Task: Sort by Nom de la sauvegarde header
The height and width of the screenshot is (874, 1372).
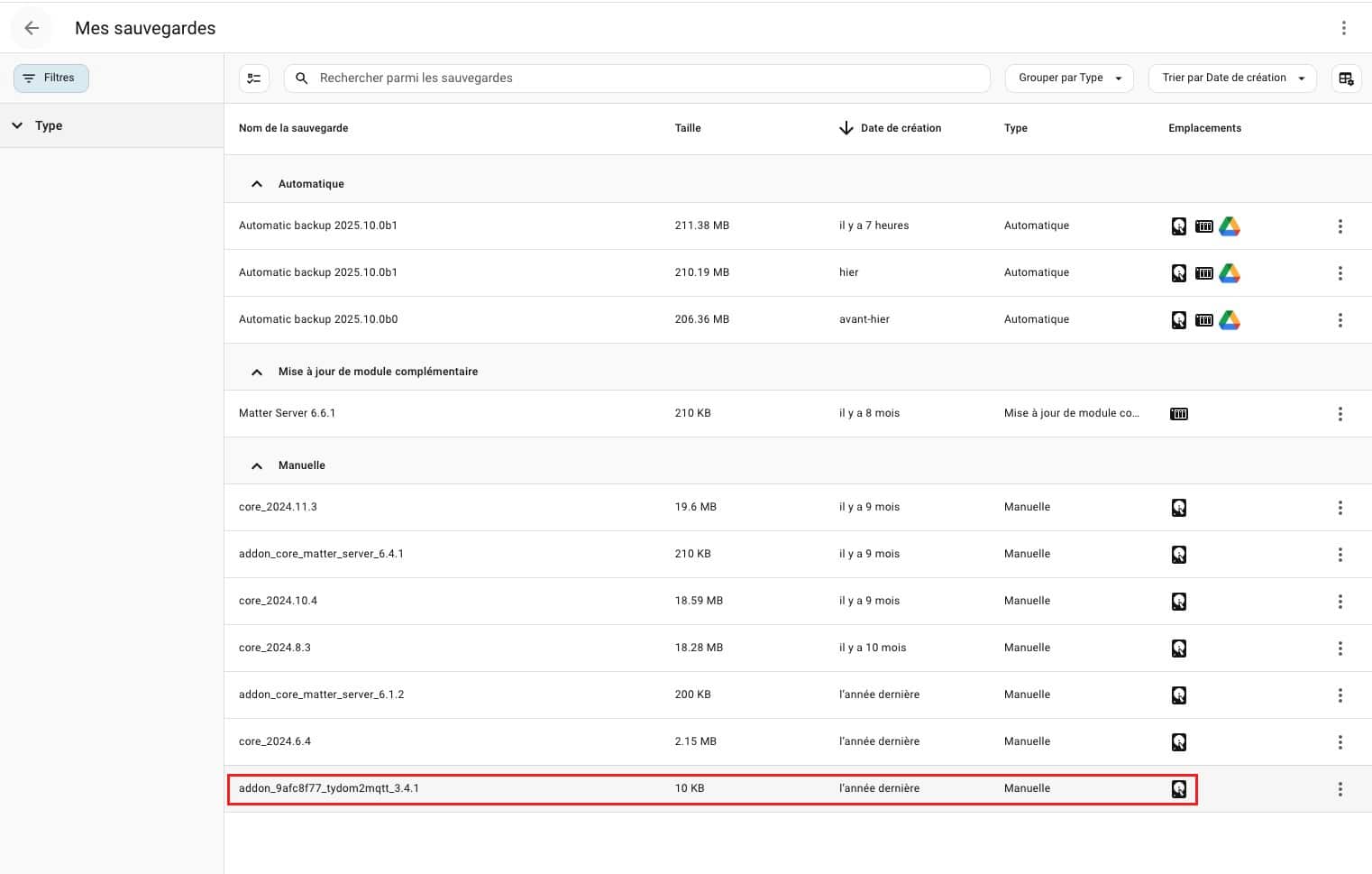Action: (x=293, y=128)
